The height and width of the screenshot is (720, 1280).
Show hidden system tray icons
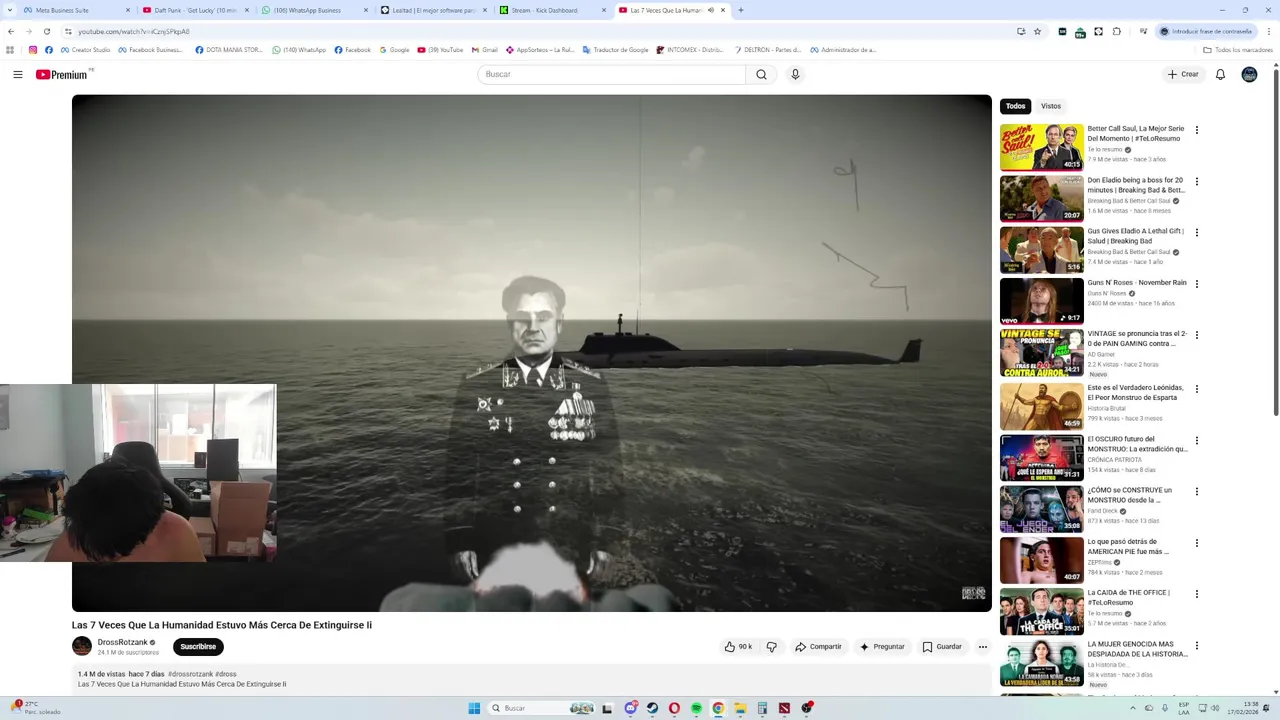point(1132,708)
